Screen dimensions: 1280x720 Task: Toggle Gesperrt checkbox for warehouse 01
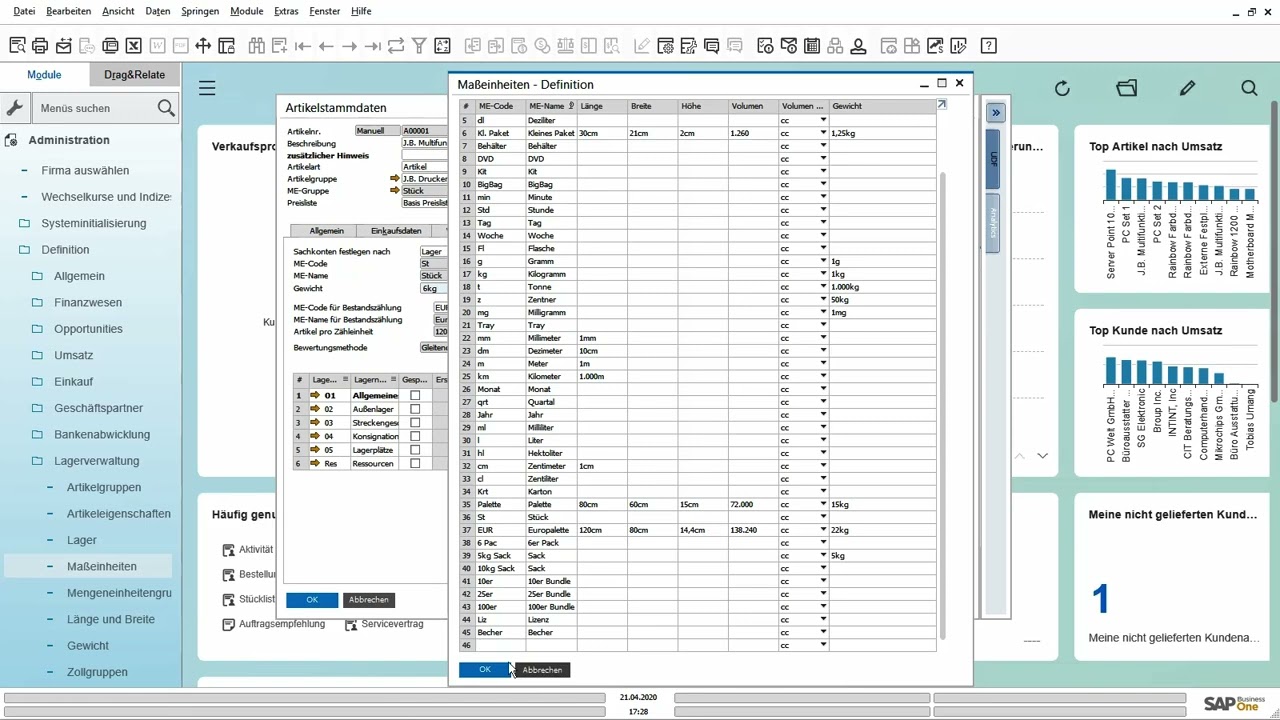tap(415, 396)
